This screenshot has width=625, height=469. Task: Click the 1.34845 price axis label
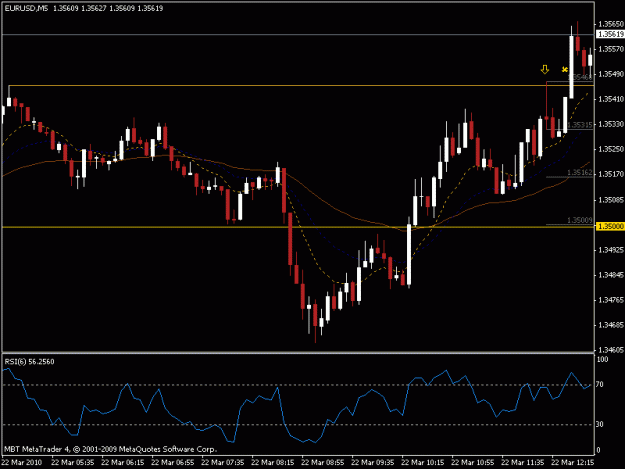tap(611, 275)
